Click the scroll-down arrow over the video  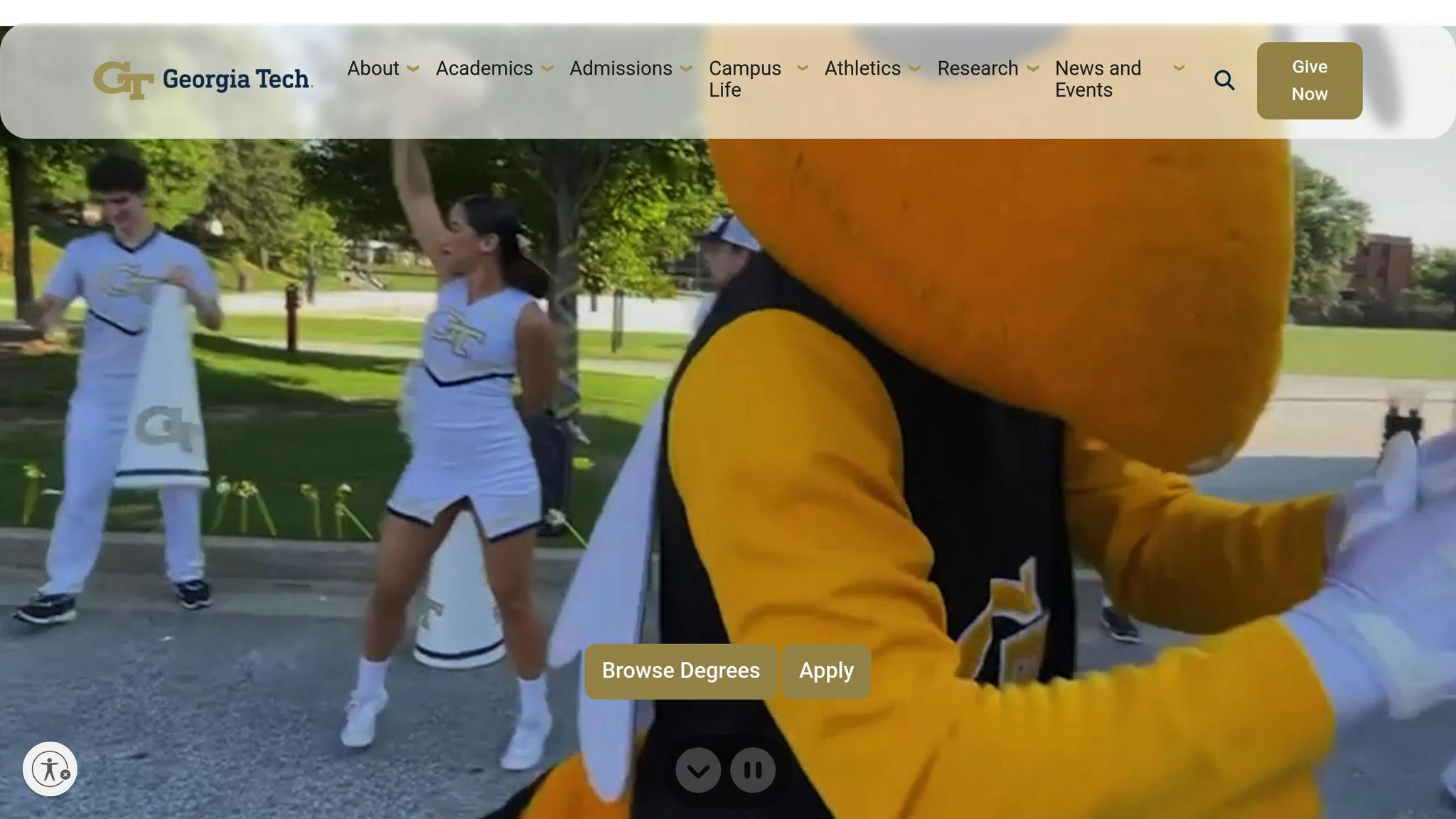click(699, 769)
